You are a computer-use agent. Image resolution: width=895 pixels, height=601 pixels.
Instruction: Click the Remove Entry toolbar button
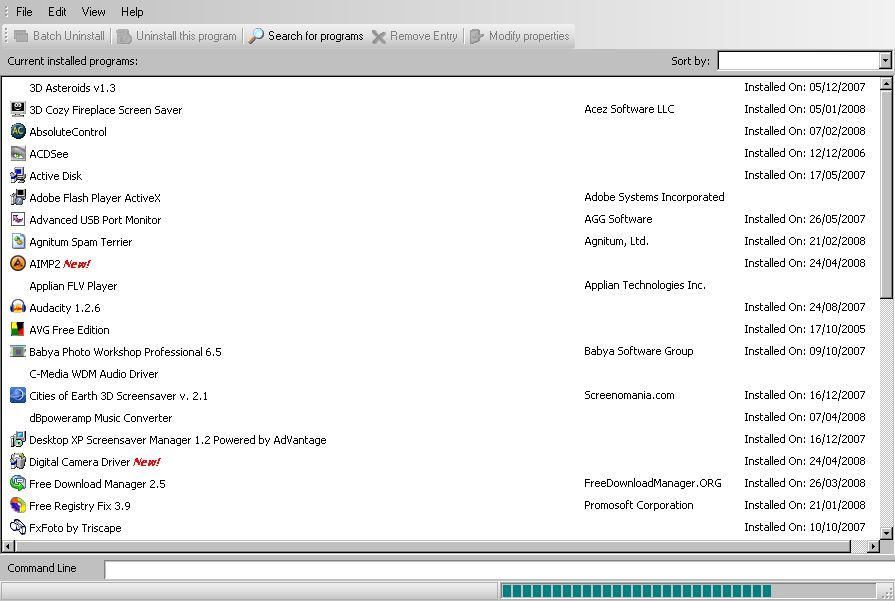(414, 36)
